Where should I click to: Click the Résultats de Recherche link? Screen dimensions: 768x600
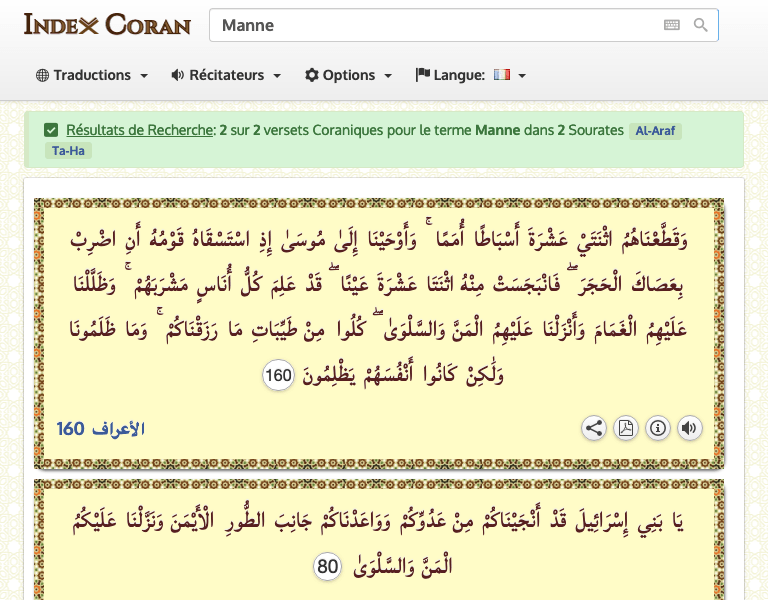pos(140,130)
